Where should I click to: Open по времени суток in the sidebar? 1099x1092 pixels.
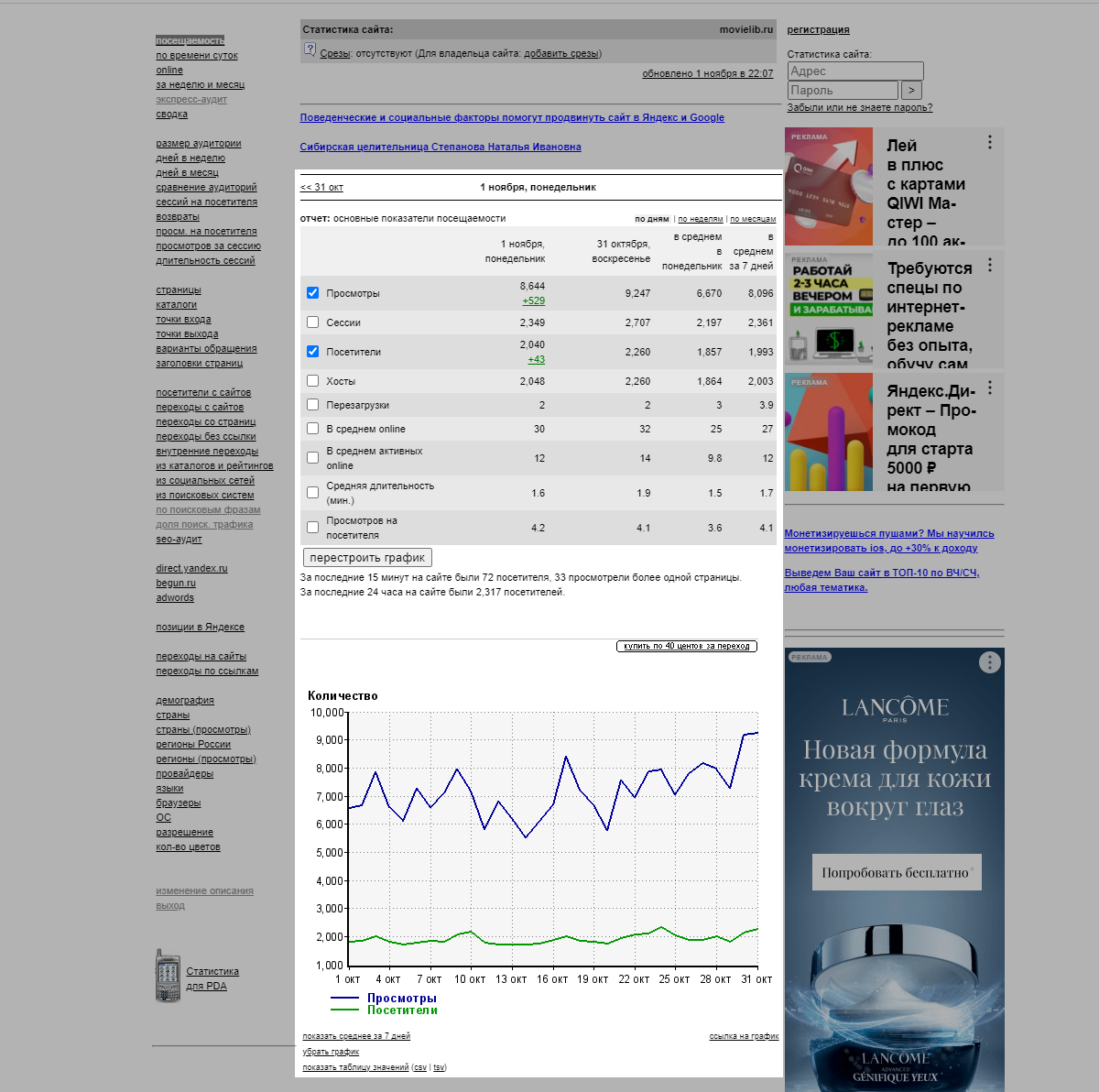pyautogui.click(x=197, y=56)
